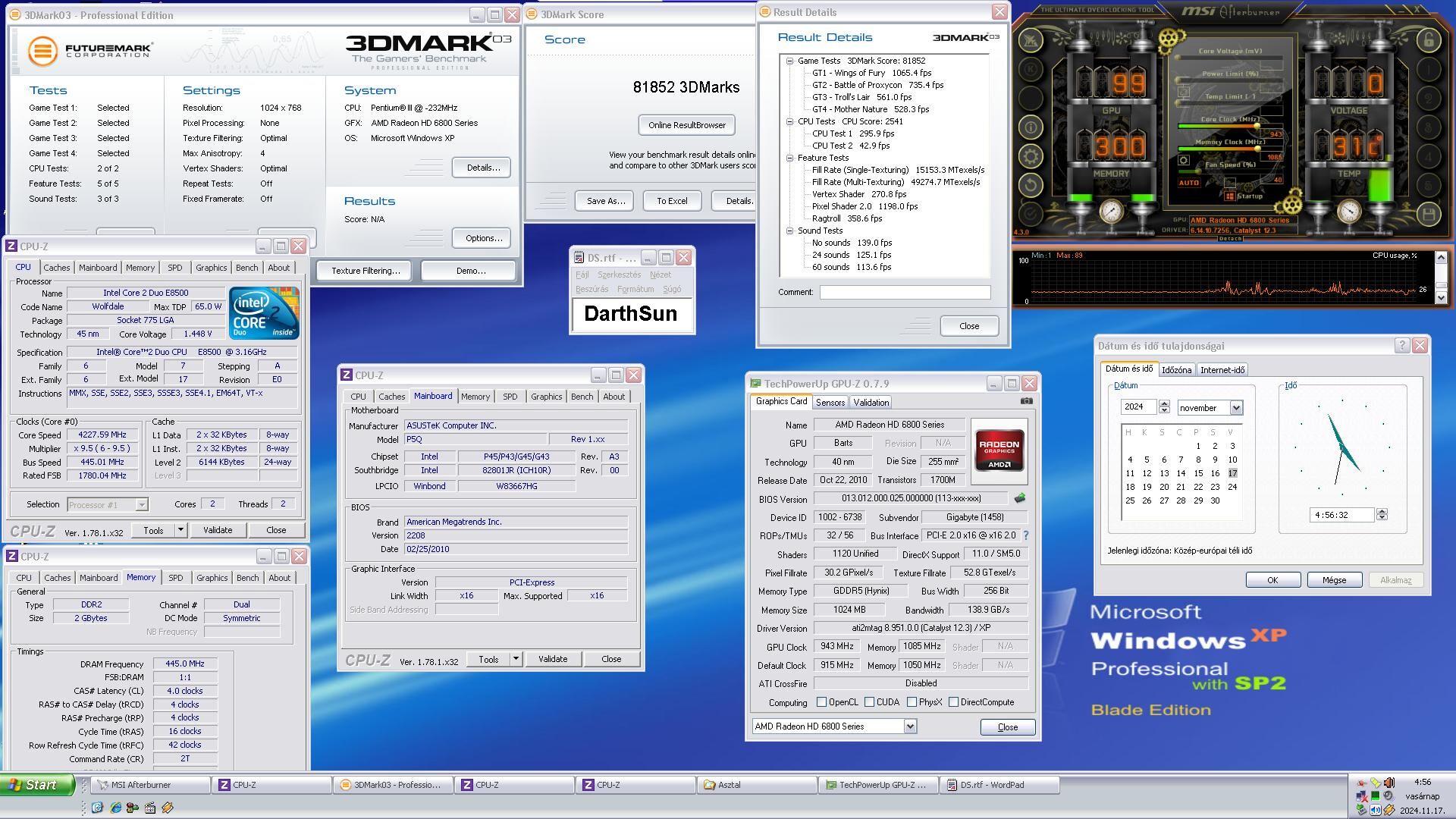Check the OpenCL checkbox in GPU-Z
1456x819 pixels.
pos(821,702)
